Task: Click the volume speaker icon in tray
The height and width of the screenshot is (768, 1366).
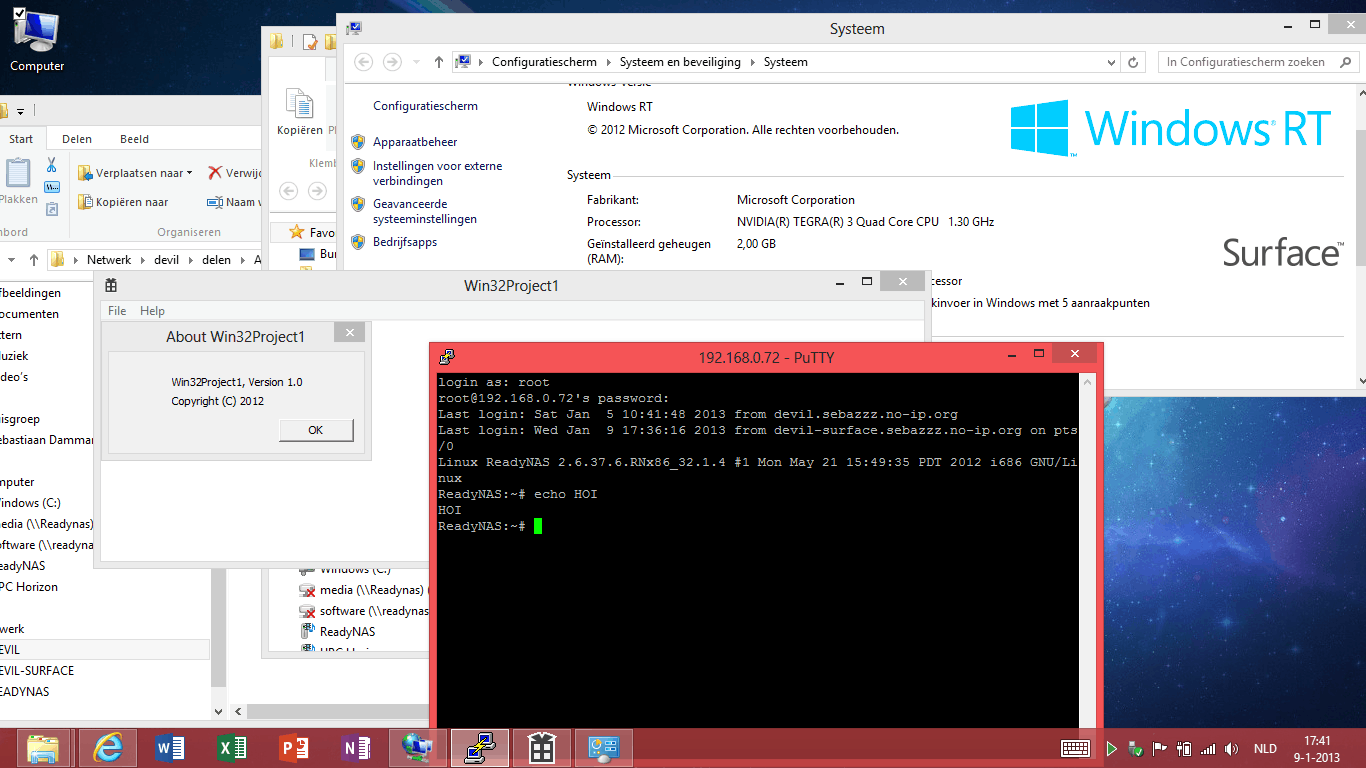Action: [1231, 748]
